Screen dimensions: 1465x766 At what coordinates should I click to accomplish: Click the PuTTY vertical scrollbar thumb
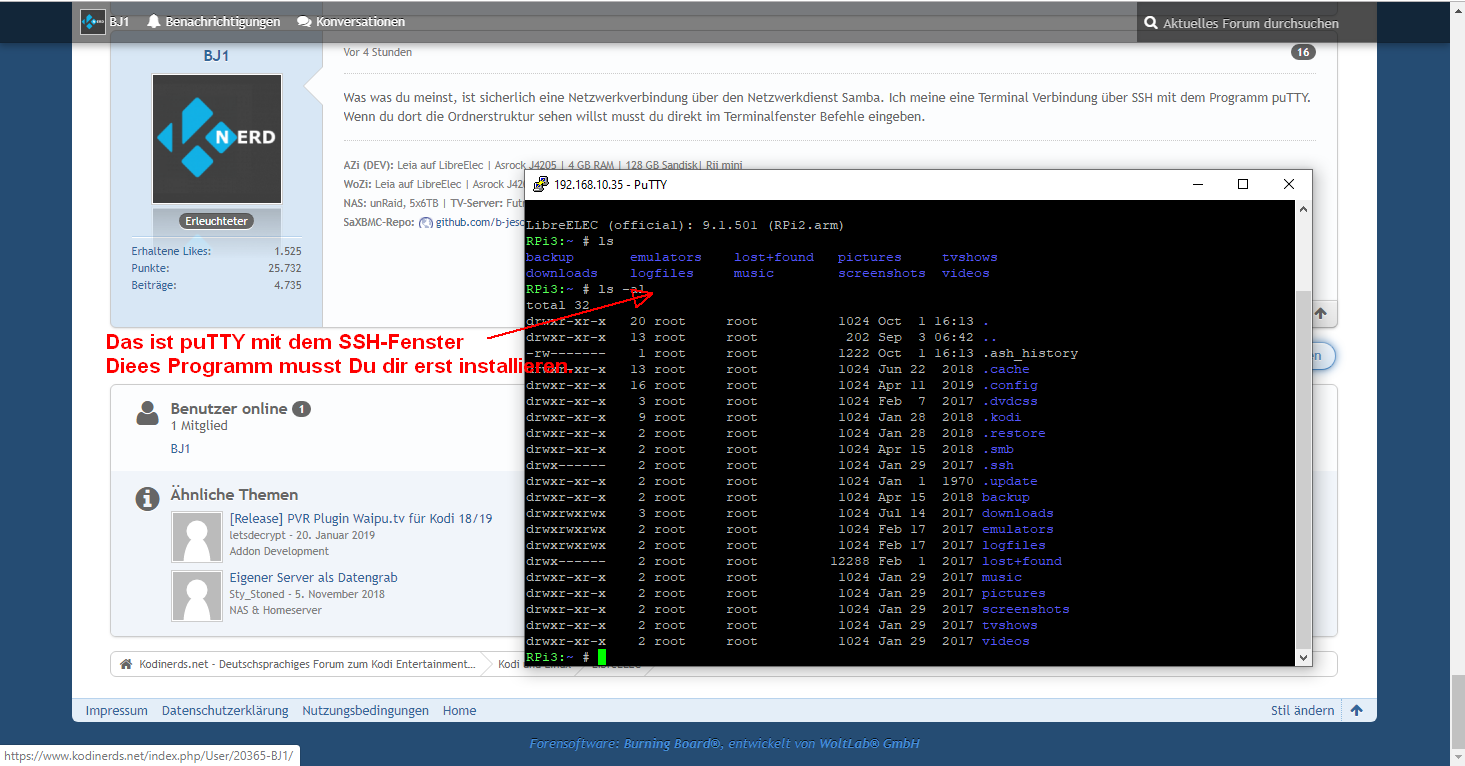point(1303,470)
